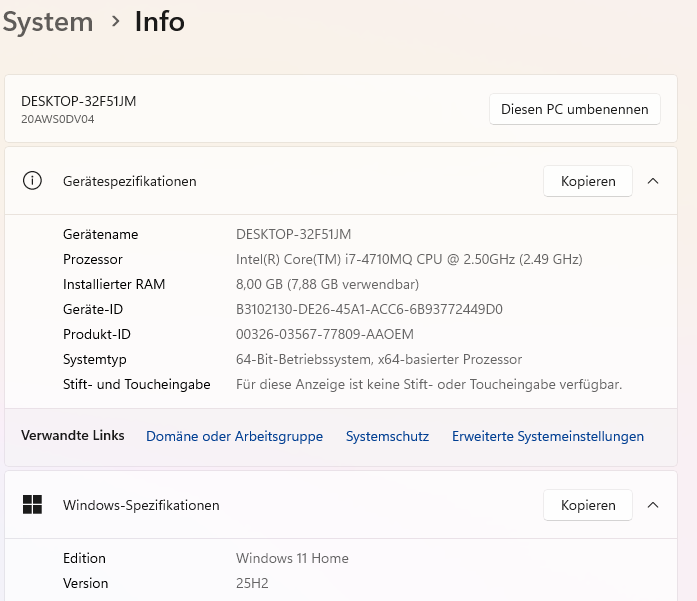
Task: Open the Erweiterte Systemeinstellungen link
Action: click(548, 437)
